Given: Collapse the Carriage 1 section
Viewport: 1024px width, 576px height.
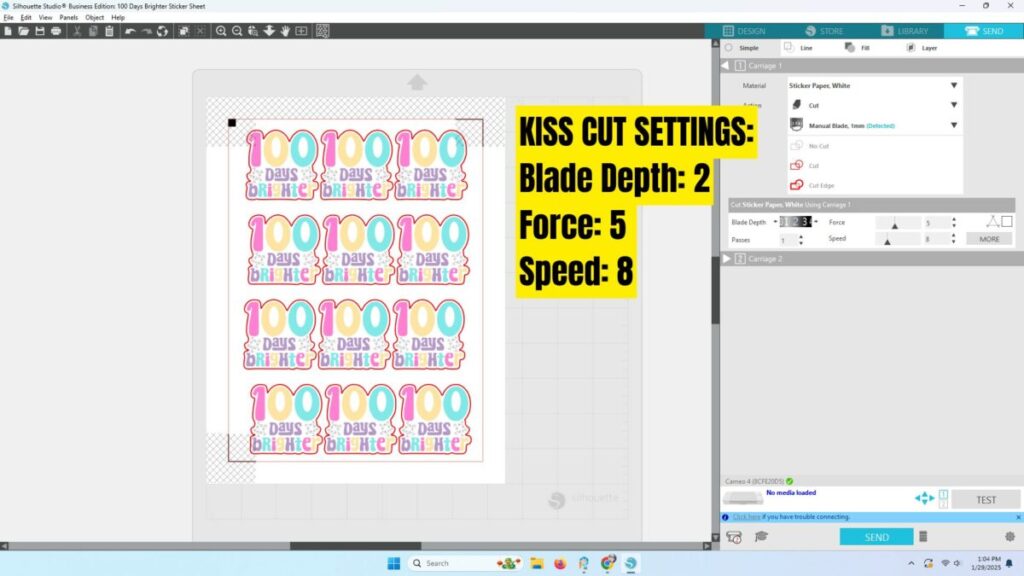Looking at the screenshot, I should tap(725, 65).
